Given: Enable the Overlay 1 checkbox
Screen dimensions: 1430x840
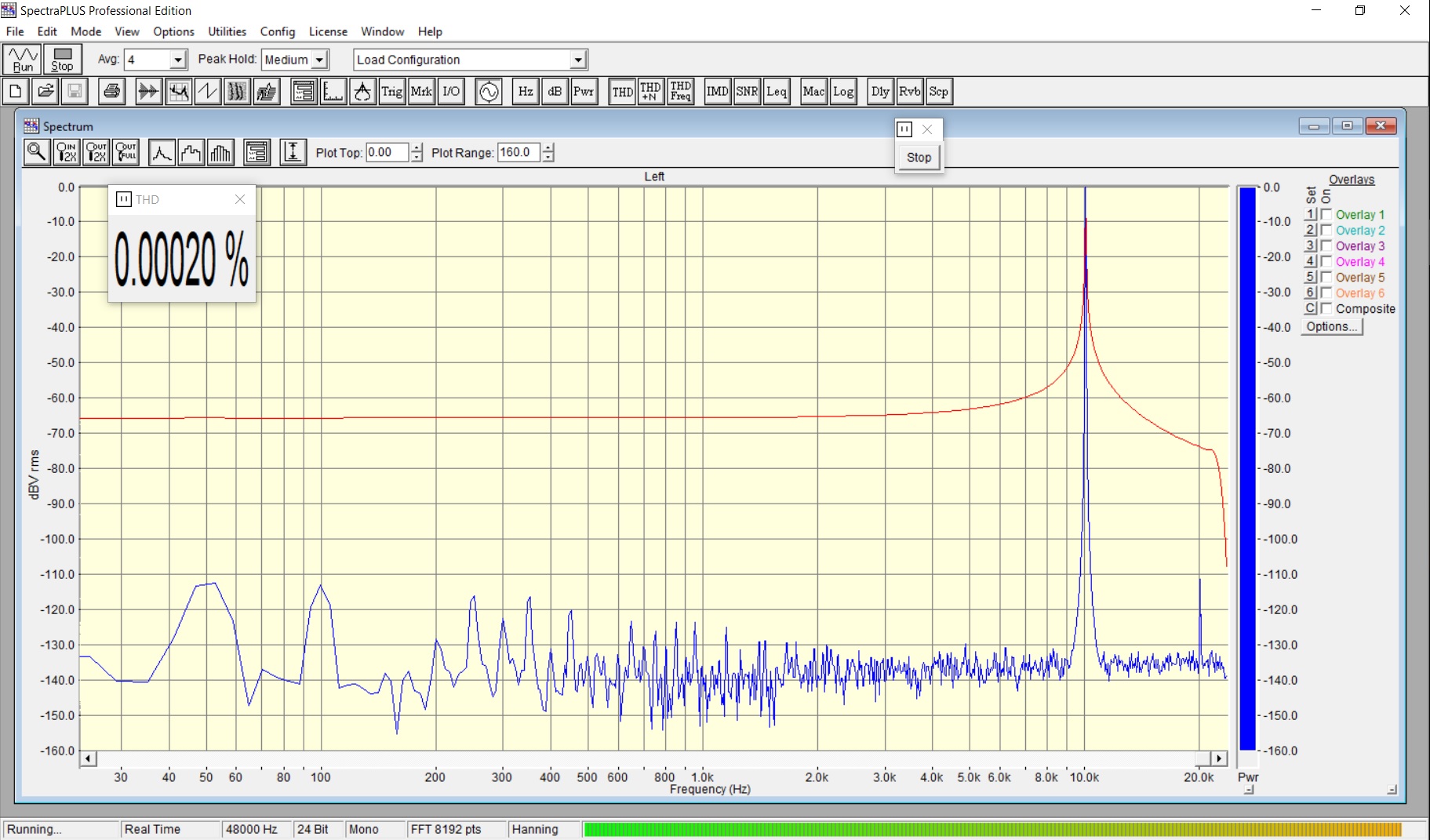Looking at the screenshot, I should pos(1326,214).
